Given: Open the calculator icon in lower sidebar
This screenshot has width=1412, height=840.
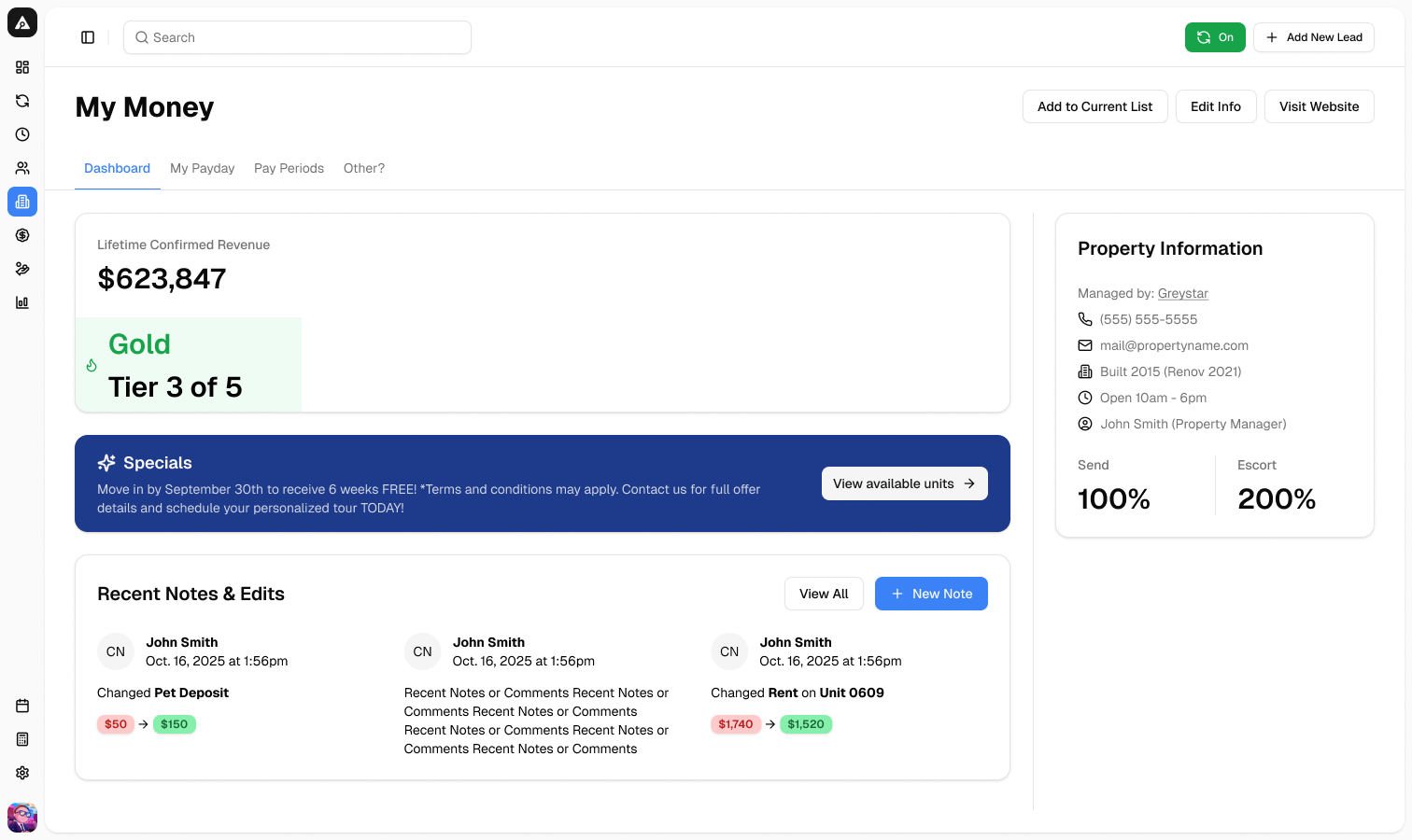Looking at the screenshot, I should 22,739.
